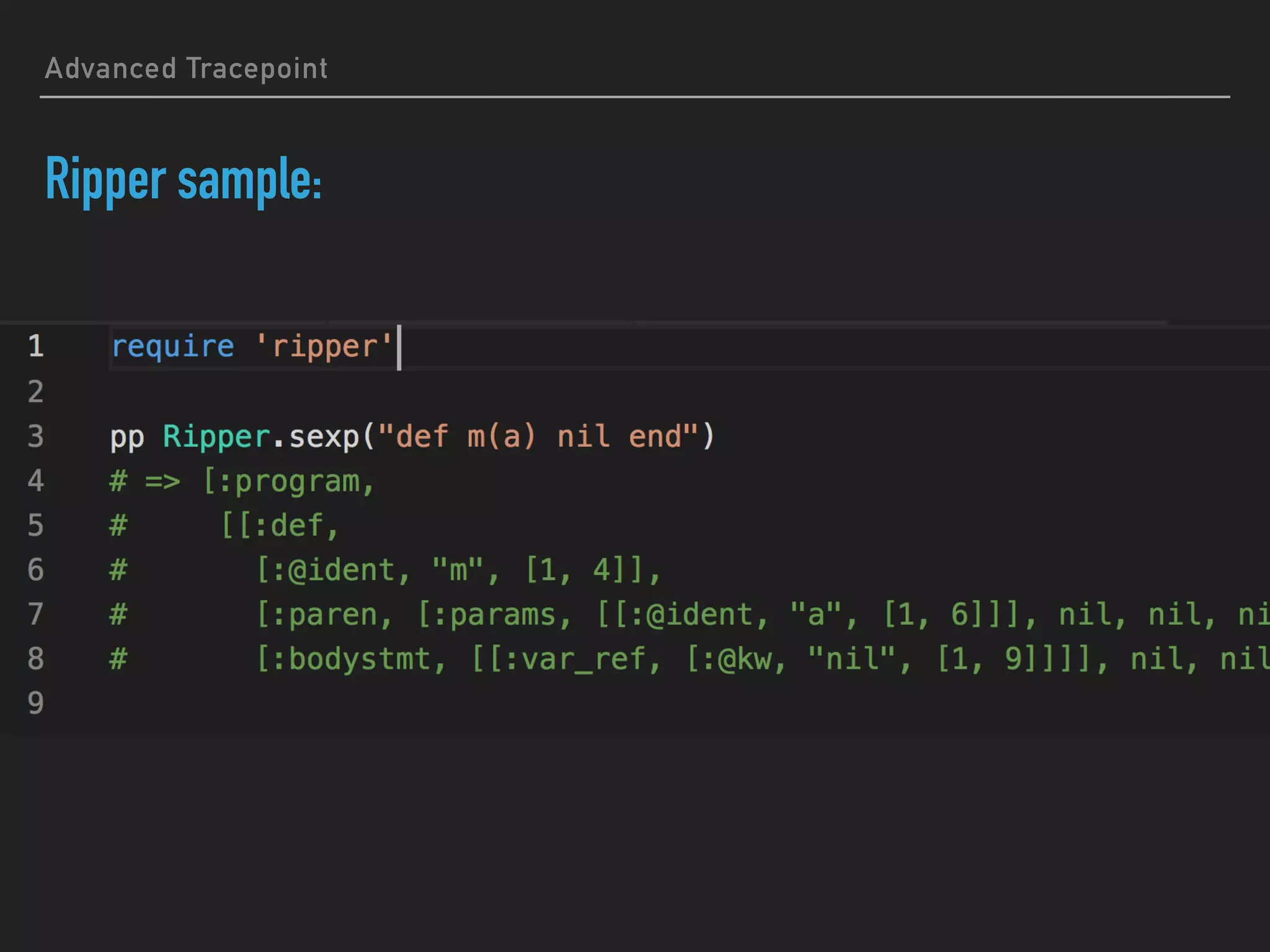Place cursor on Ripper class name
Screen dimensions: 1270x952
click(216, 436)
